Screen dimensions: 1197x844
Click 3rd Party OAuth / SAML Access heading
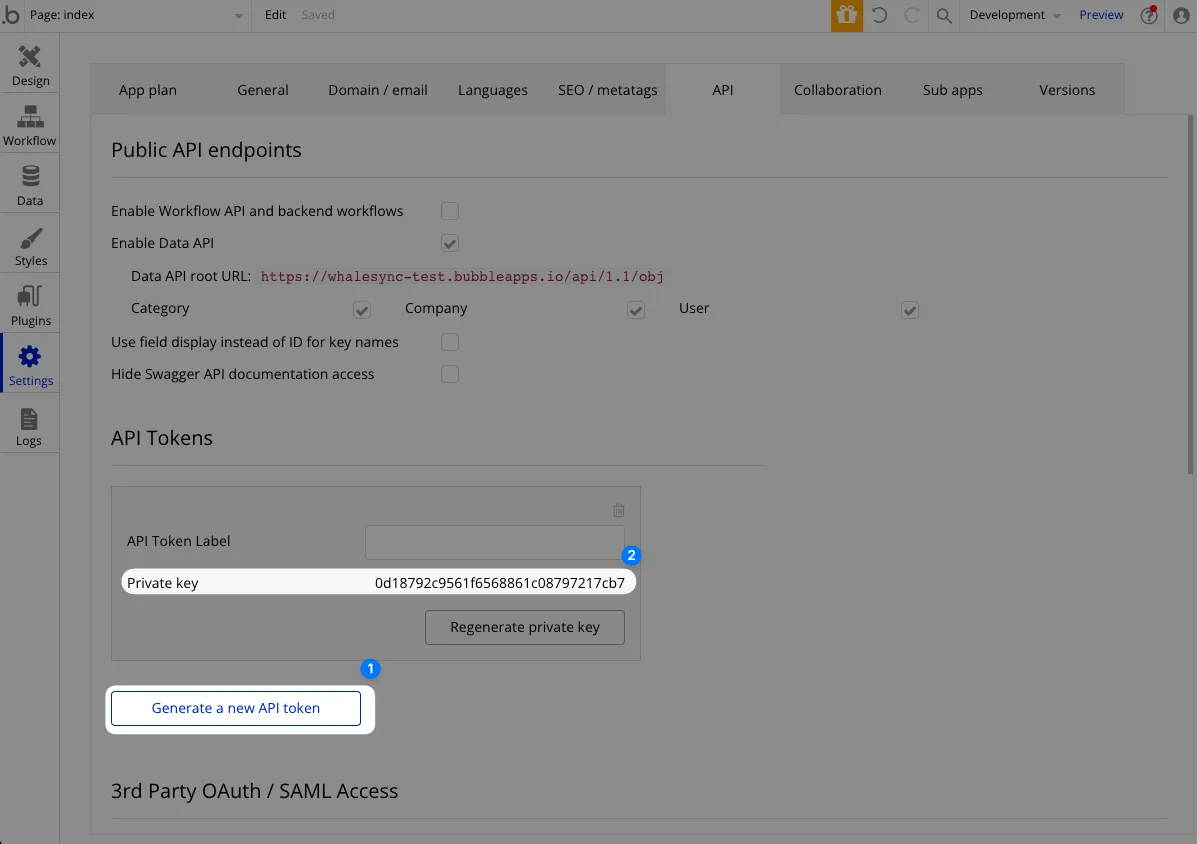coord(254,791)
